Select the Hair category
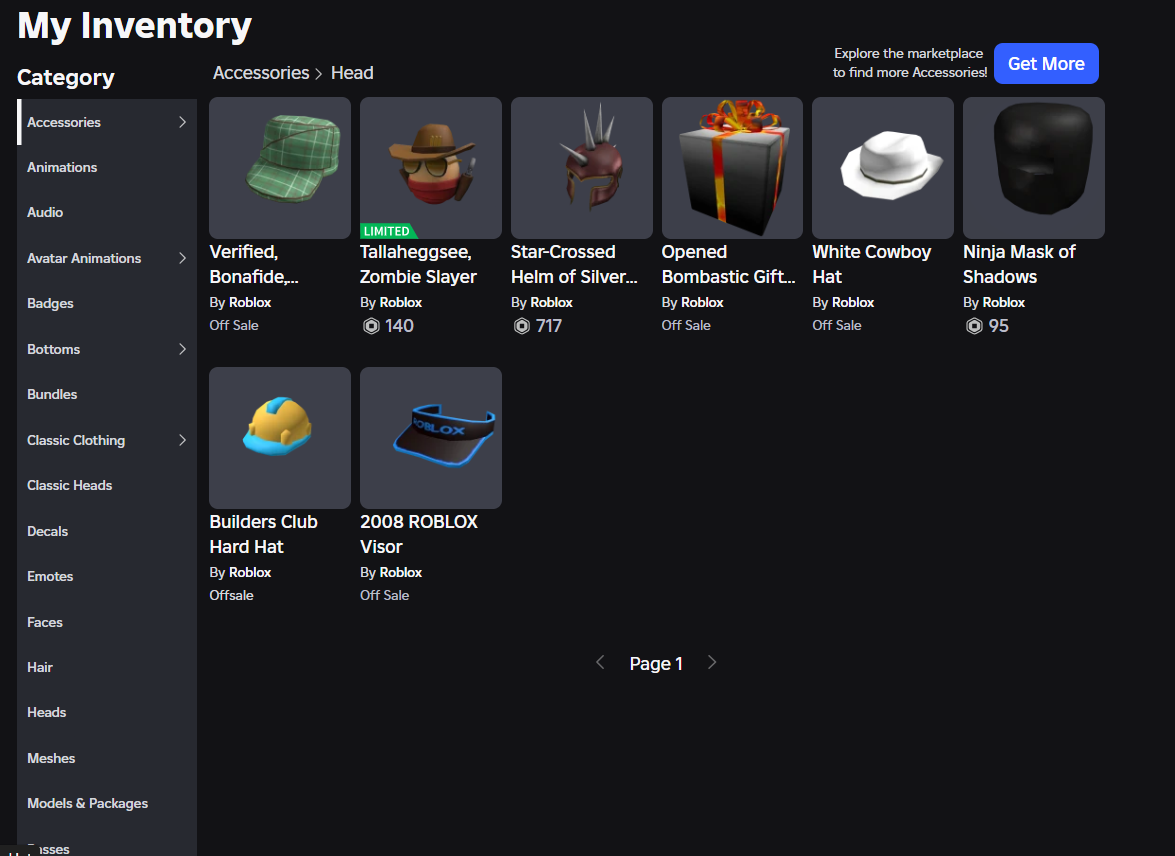Screen dimensions: 1175x856 pyautogui.click(x=39, y=667)
